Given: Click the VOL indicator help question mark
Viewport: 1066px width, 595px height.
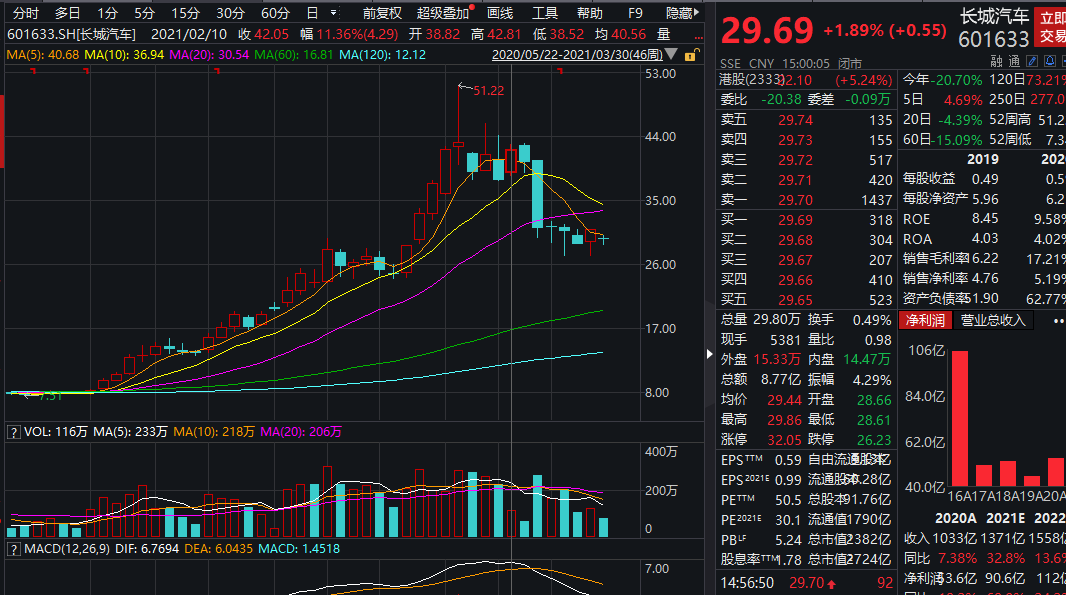Looking at the screenshot, I should pyautogui.click(x=13, y=432).
